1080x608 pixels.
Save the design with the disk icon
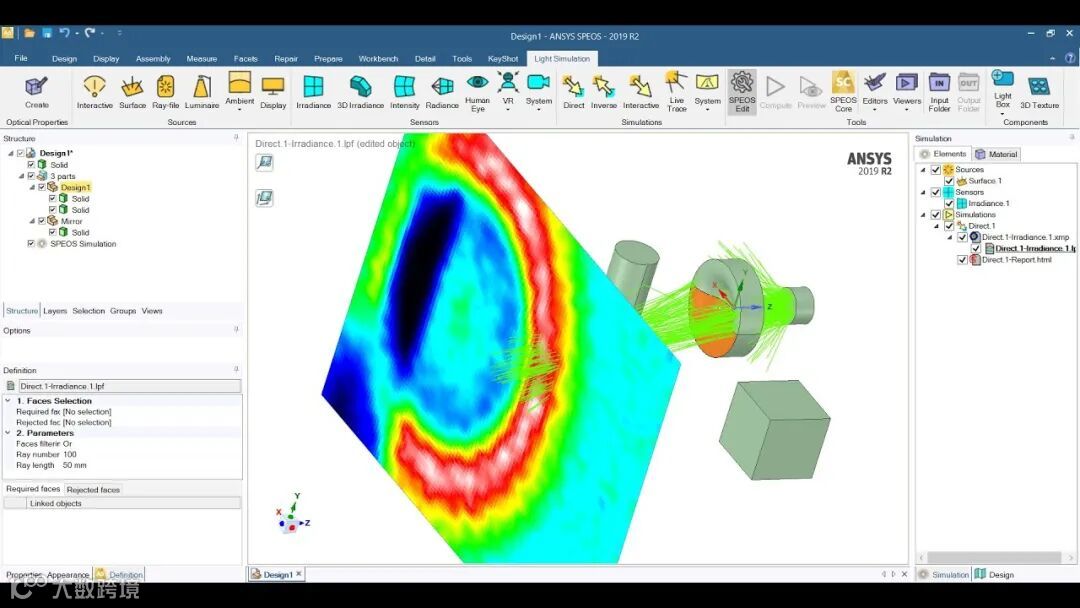(47, 32)
